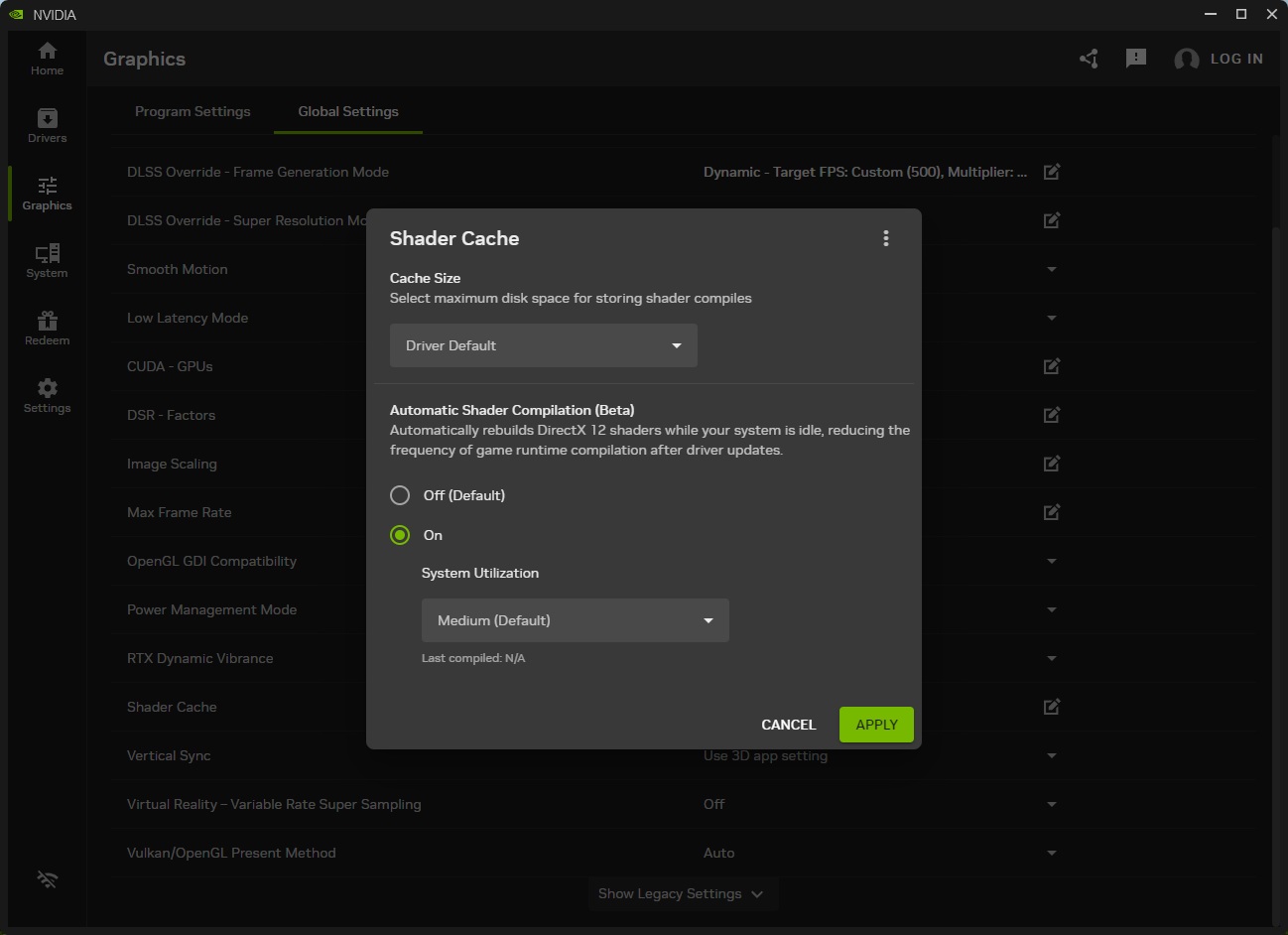Go to the Drivers section
This screenshot has height=935, width=1288.
pyautogui.click(x=47, y=126)
